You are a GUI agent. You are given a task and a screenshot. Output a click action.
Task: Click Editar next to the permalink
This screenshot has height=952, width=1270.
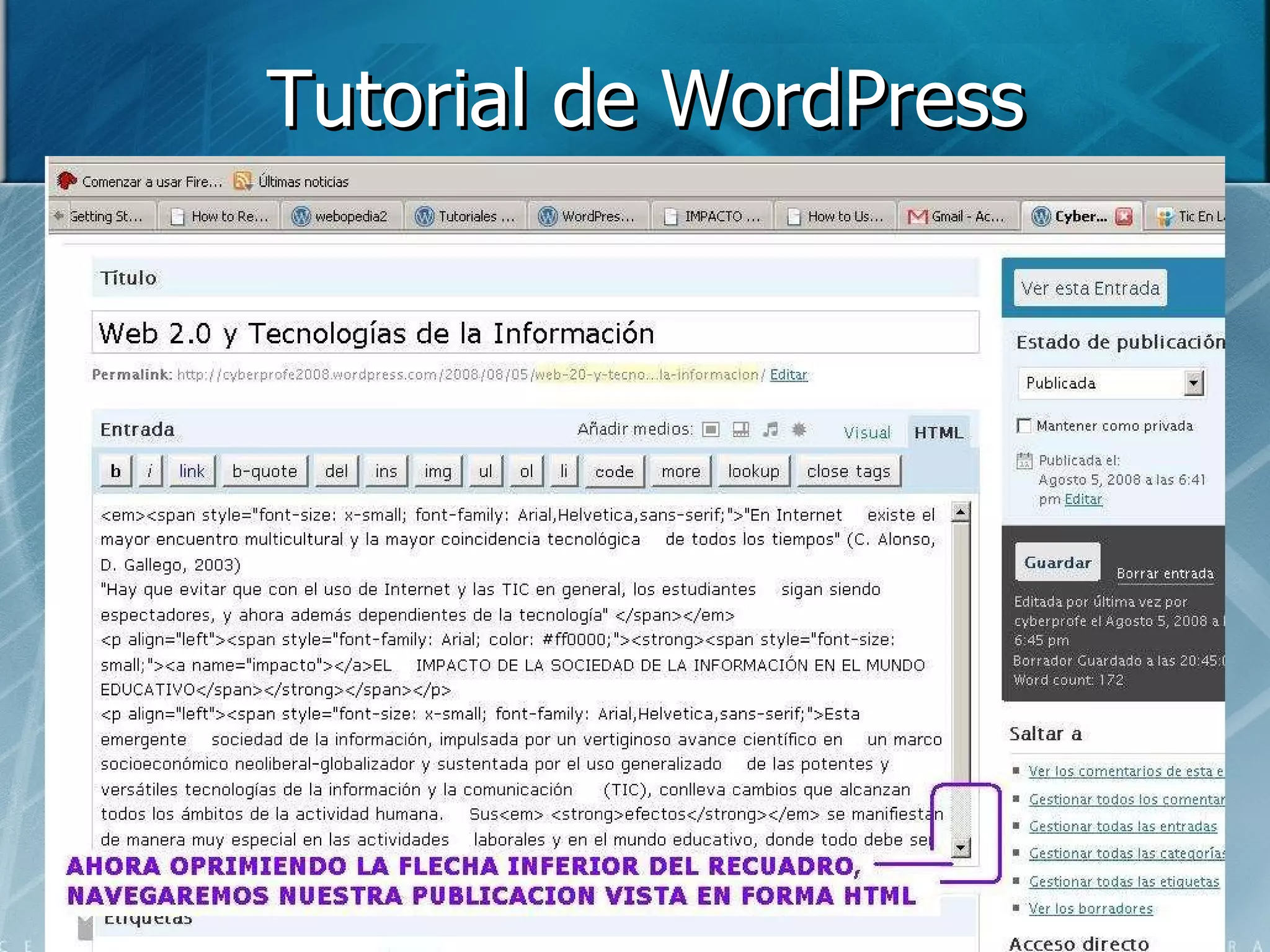coord(789,374)
